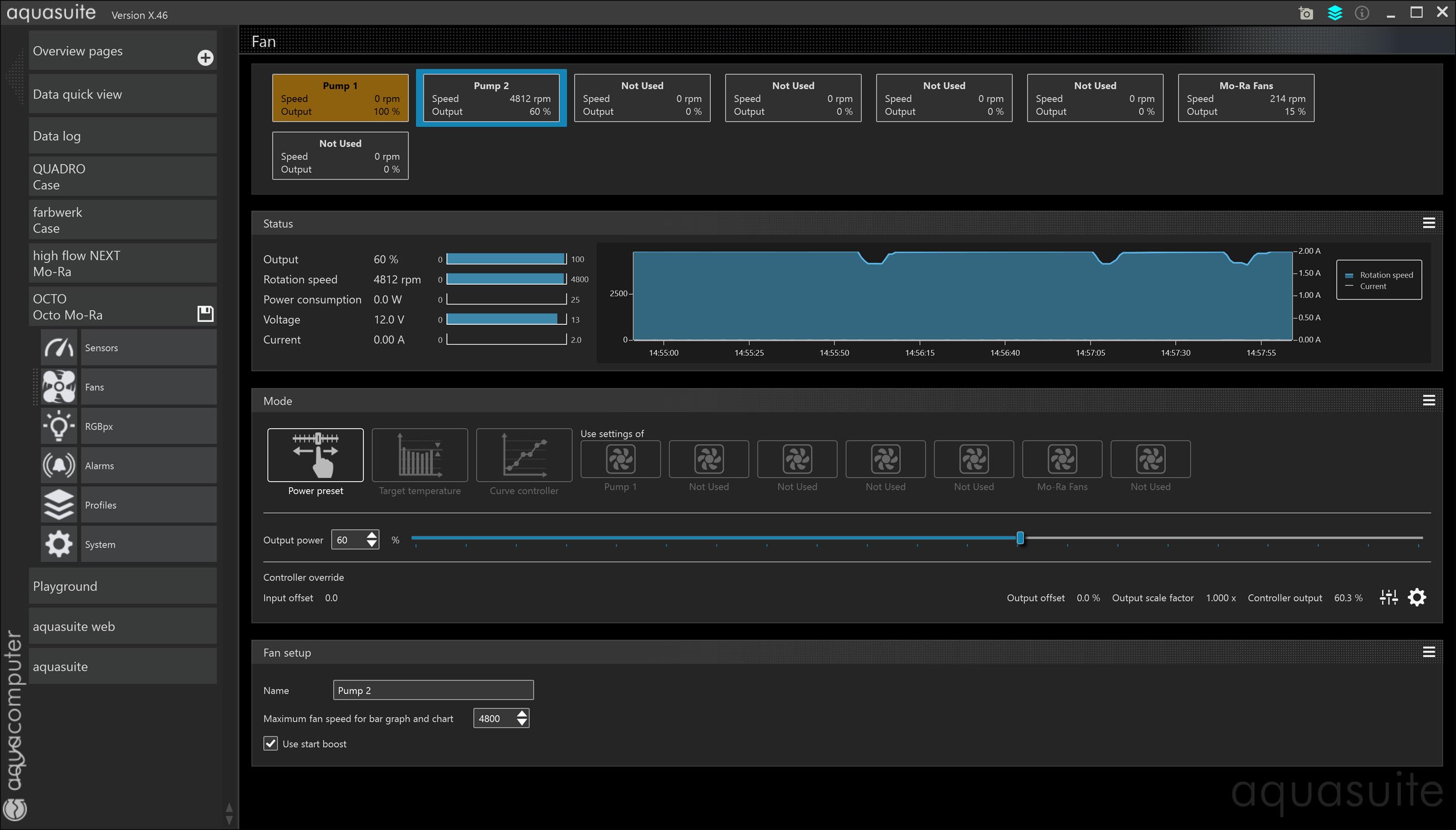Viewport: 1456px width, 830px height.
Task: Open the RGBpx light bulb icon
Action: (59, 427)
